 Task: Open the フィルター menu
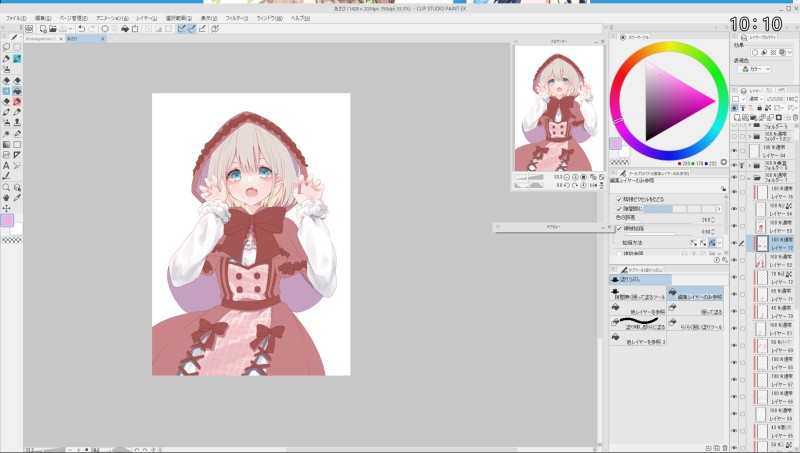click(x=237, y=18)
